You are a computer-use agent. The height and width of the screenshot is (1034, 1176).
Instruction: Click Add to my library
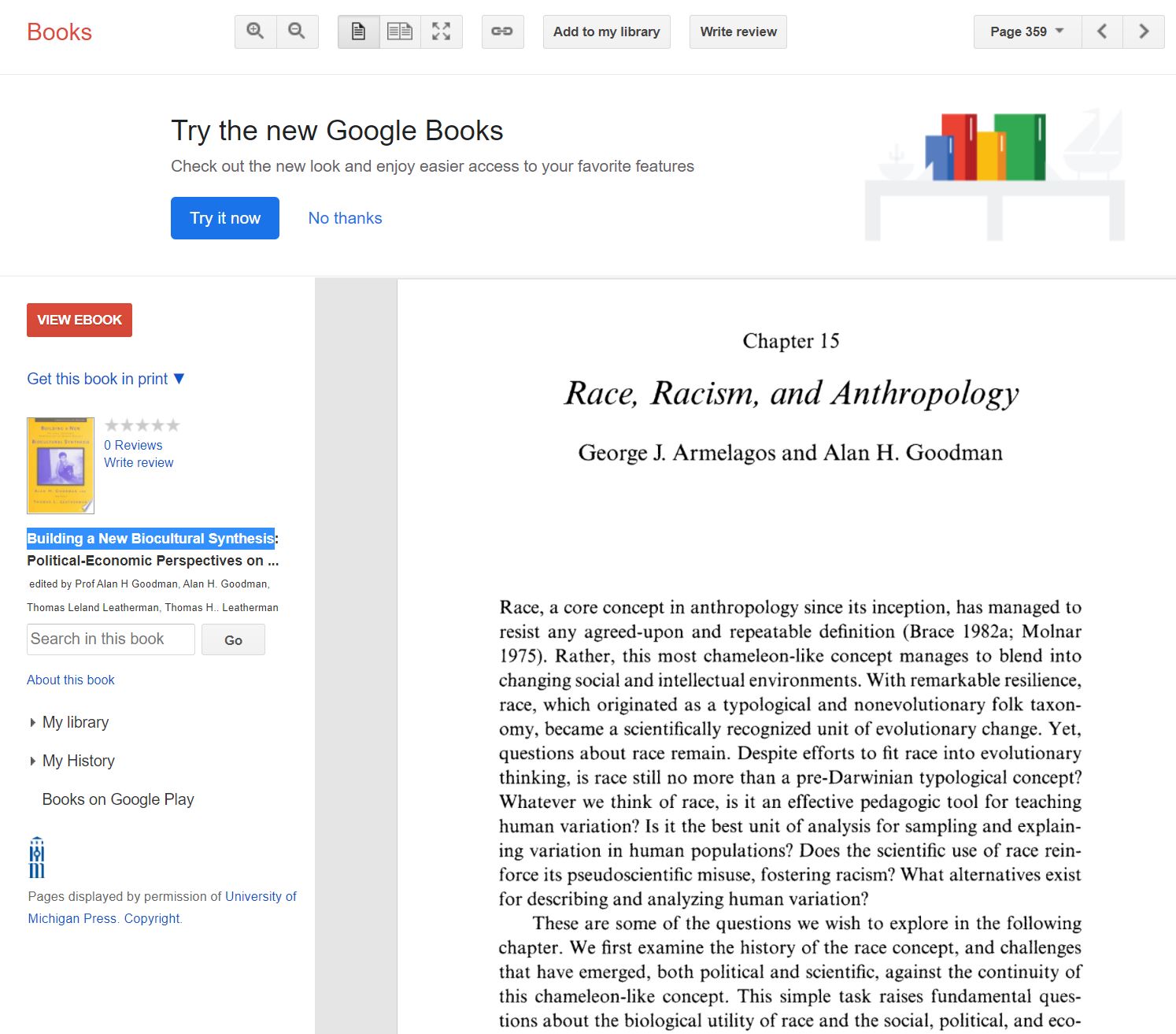click(x=606, y=32)
